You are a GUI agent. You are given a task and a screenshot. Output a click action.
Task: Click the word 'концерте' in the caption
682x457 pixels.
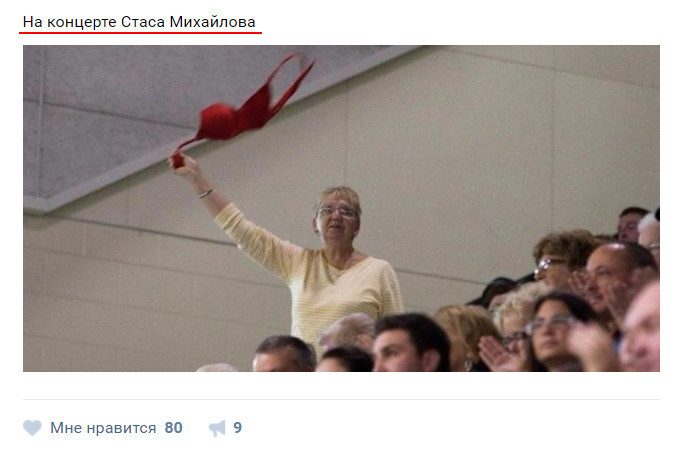pos(82,23)
